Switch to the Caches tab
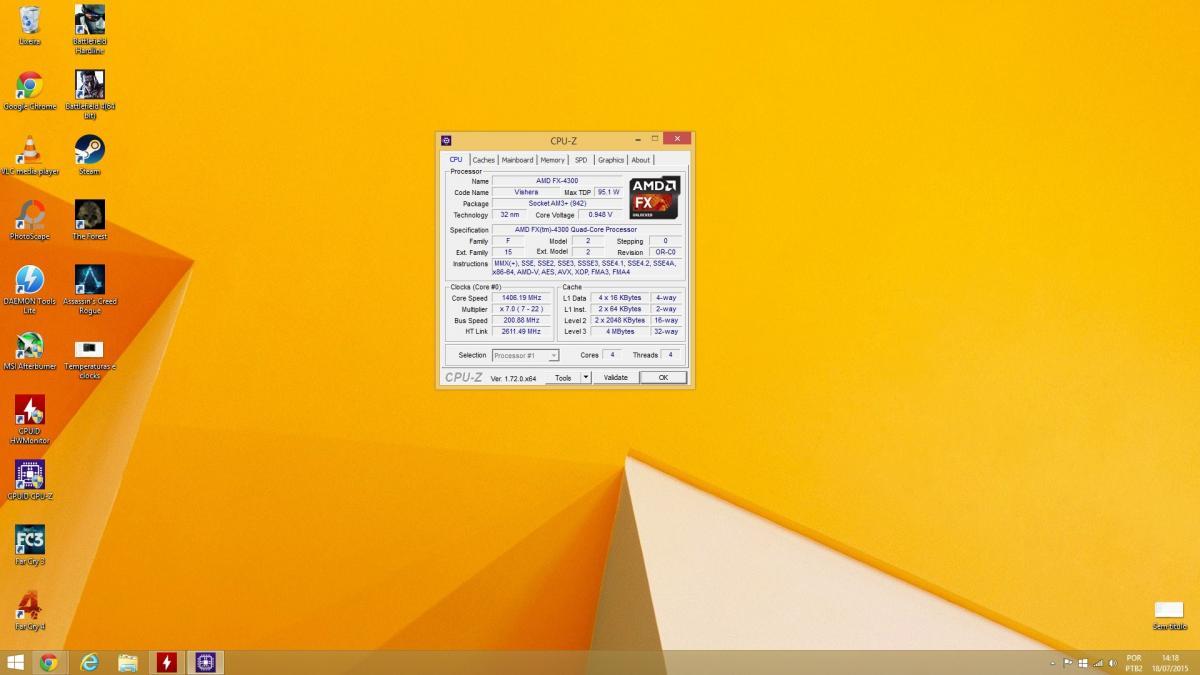 (x=484, y=160)
